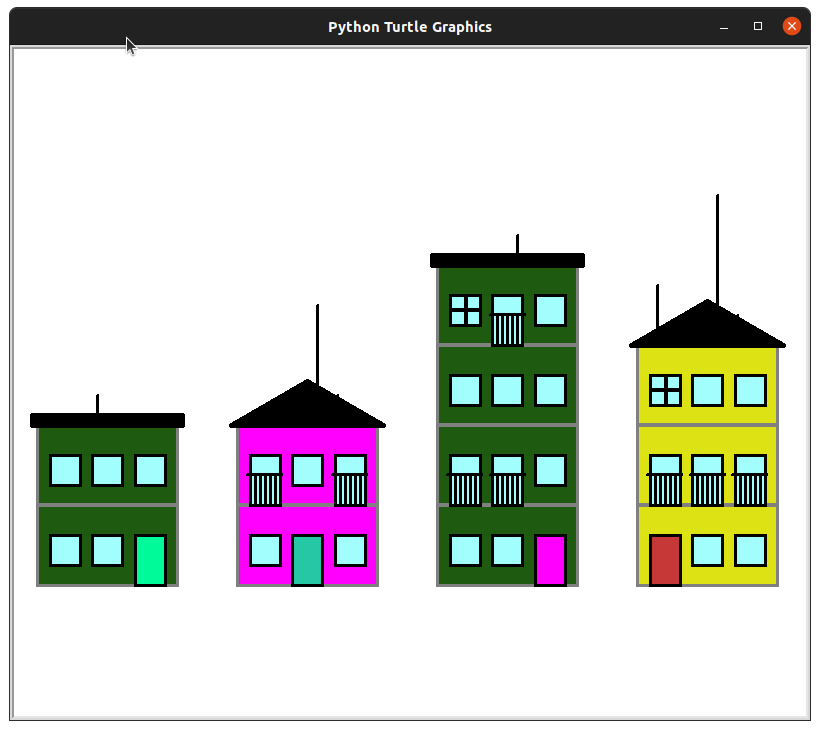This screenshot has width=820, height=730.
Task: Click the antenna above the magenta house
Action: [317, 340]
